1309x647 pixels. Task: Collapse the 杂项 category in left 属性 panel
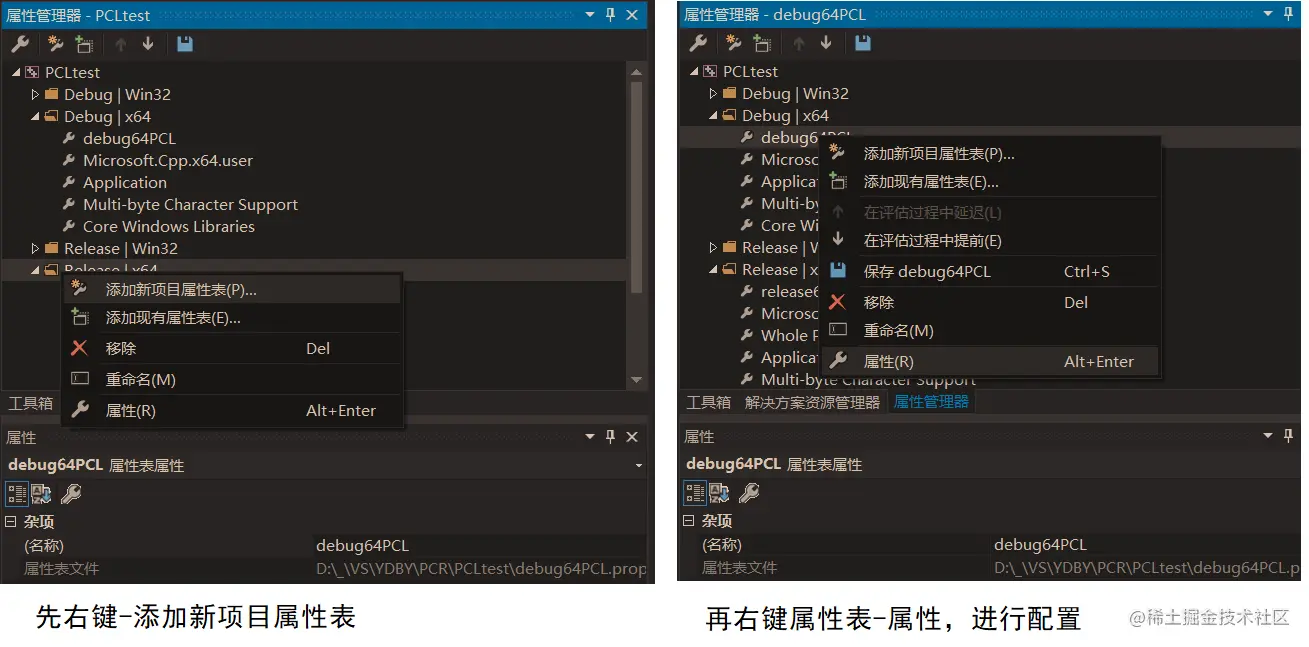[x=11, y=522]
